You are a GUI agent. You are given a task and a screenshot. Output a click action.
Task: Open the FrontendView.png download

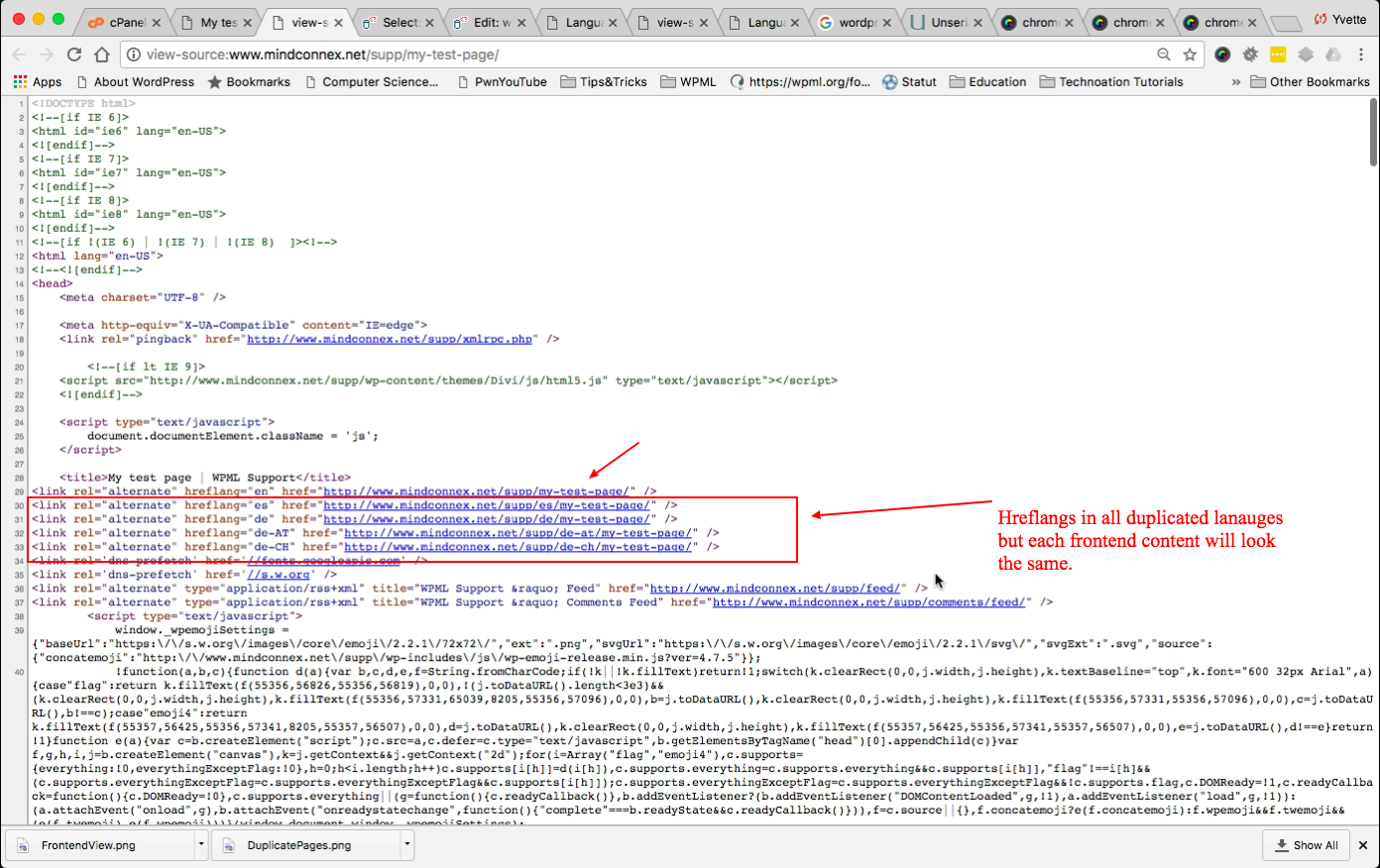tap(101, 845)
